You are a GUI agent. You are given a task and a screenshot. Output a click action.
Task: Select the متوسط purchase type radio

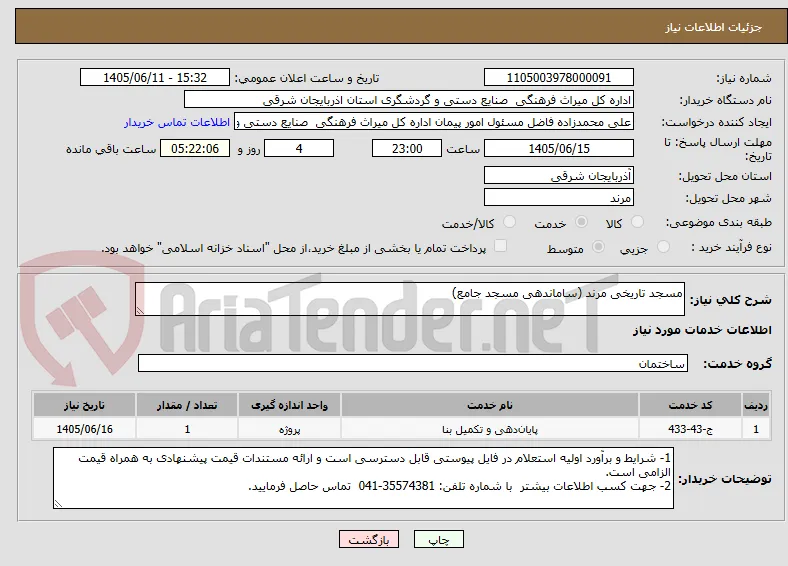click(598, 246)
